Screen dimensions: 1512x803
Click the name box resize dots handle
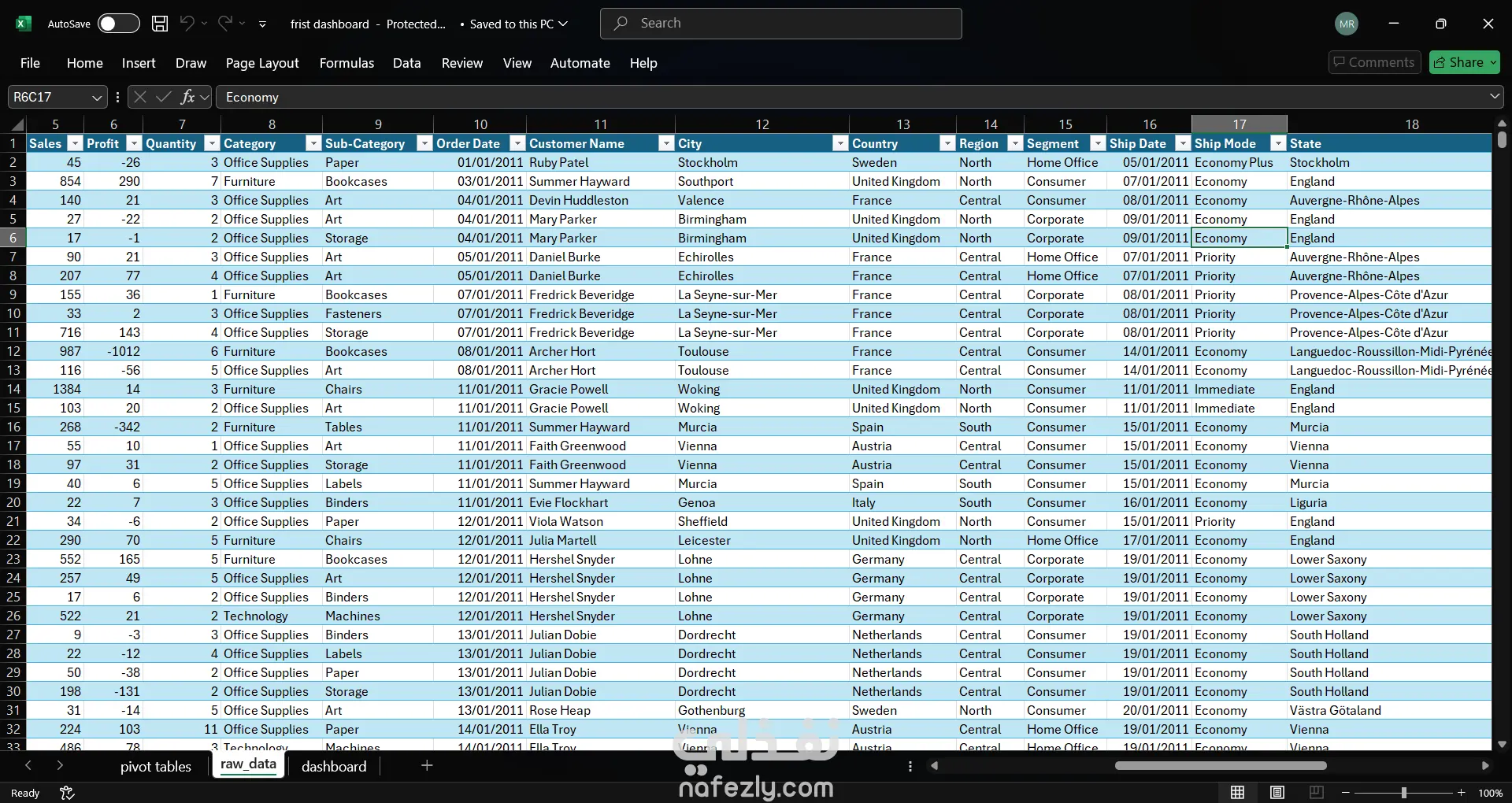point(117,97)
